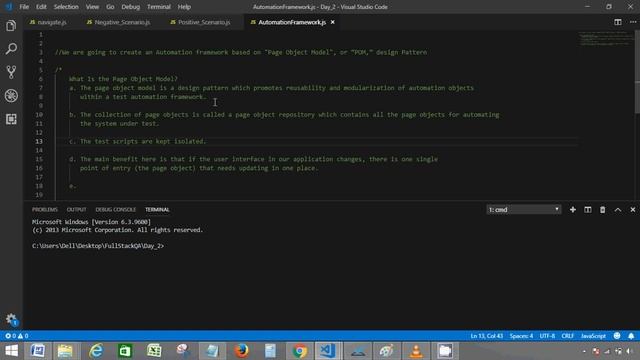Click 'UTF-8' encoding in status bar

[547, 336]
